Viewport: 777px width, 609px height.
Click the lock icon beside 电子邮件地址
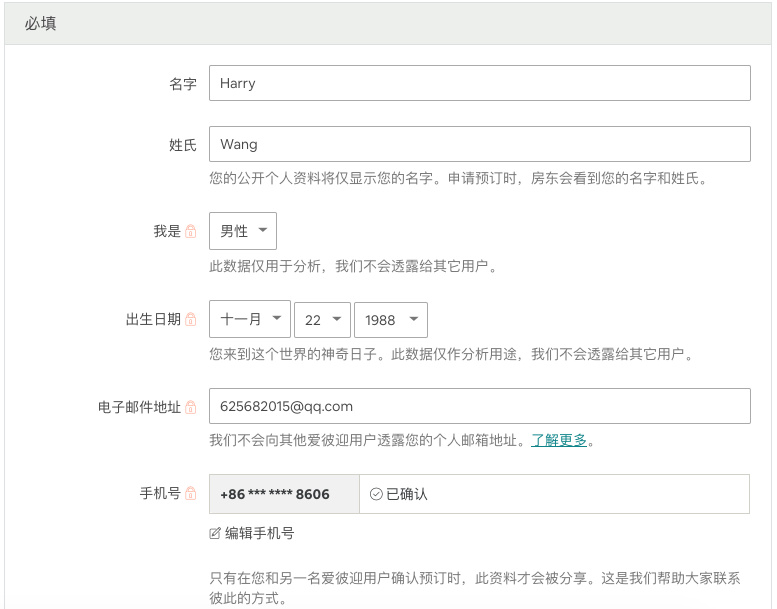click(191, 407)
